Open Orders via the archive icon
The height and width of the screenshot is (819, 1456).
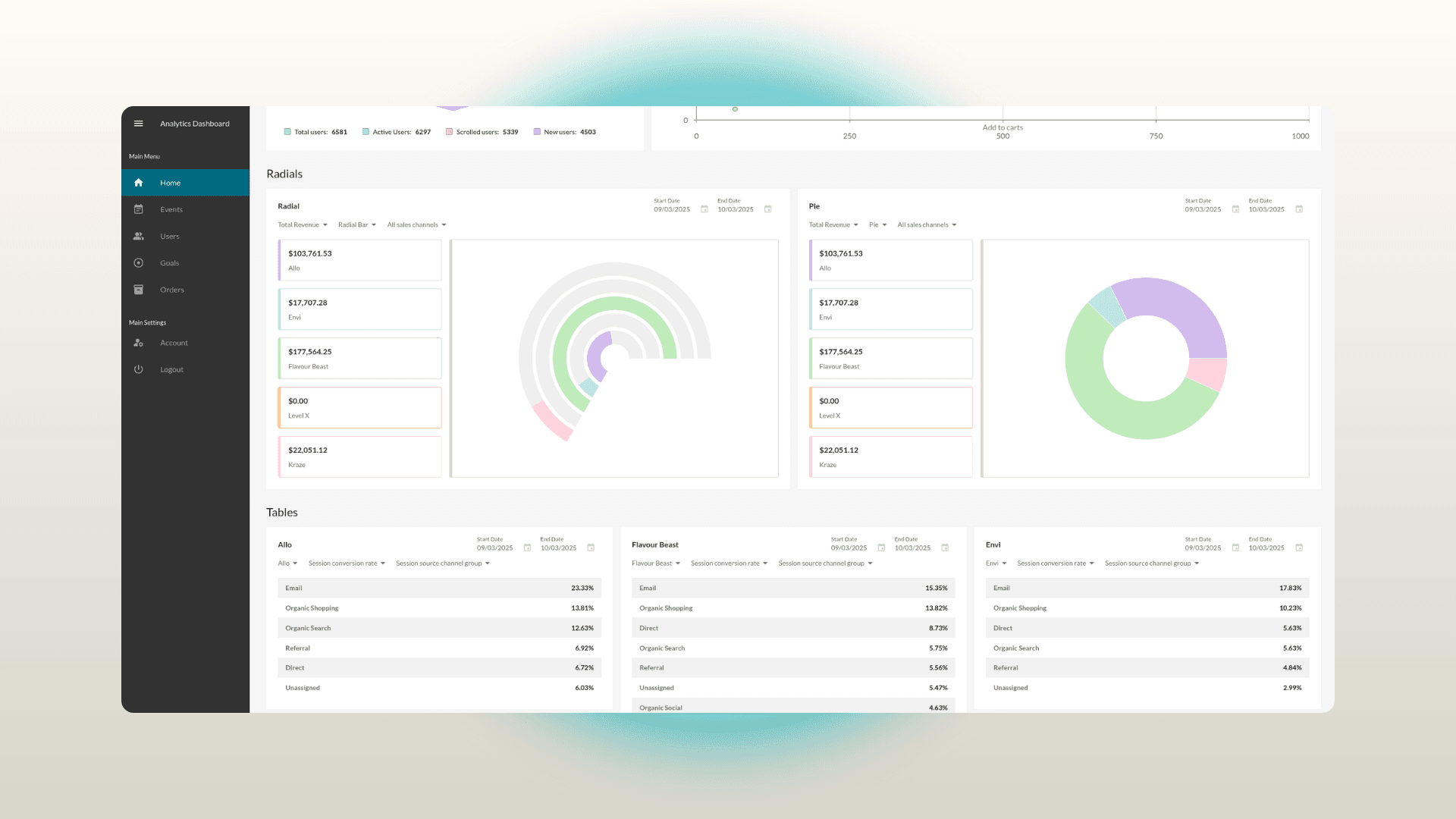pyautogui.click(x=139, y=289)
